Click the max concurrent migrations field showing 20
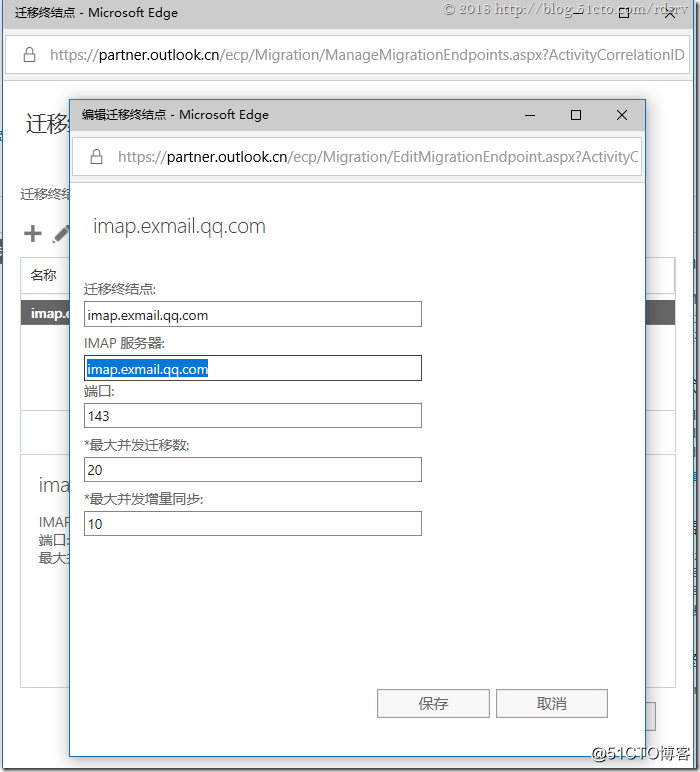This screenshot has width=700, height=772. click(253, 470)
